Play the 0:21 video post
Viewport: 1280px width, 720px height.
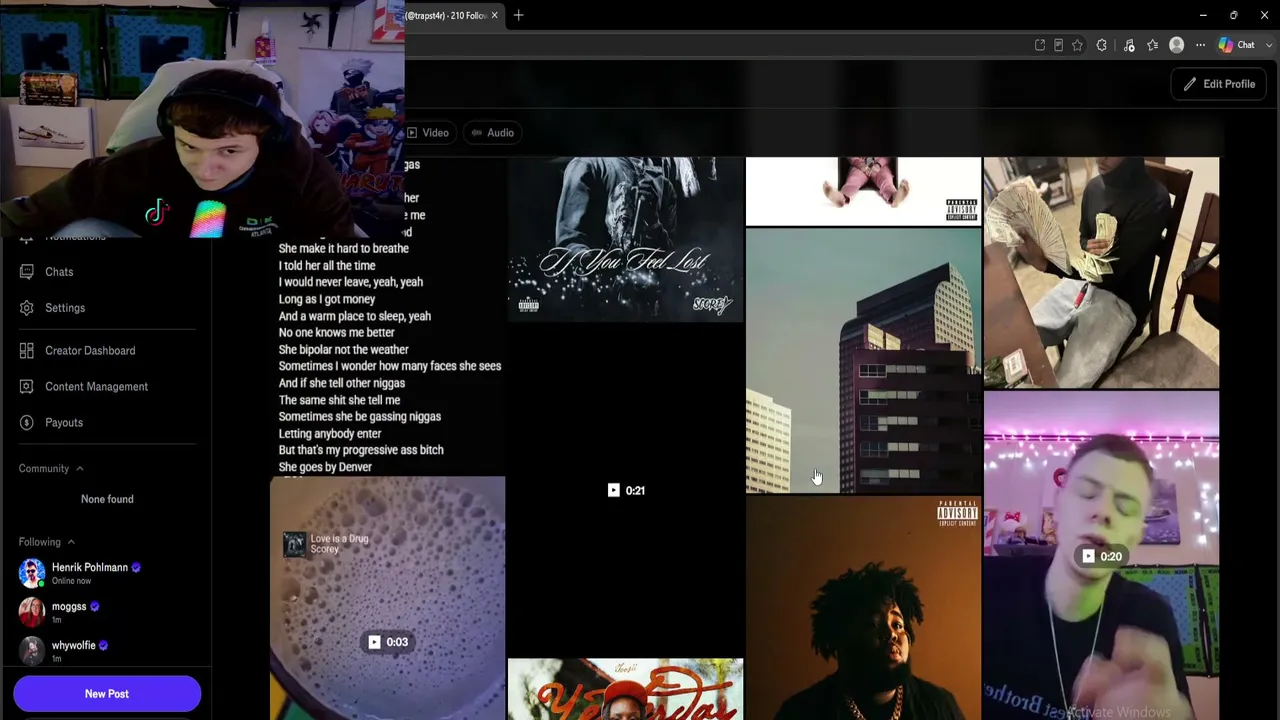(626, 490)
